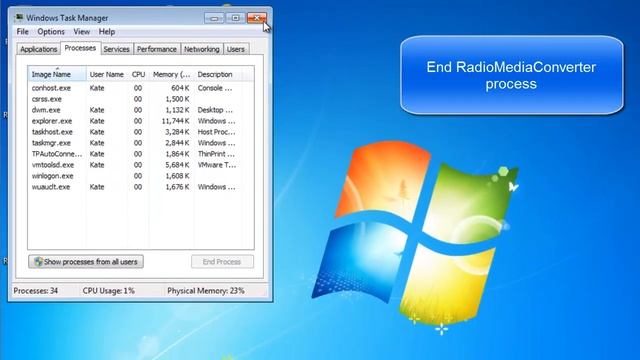Viewport: 640px width, 360px height.
Task: Click Physical Memory: 23% in status bar
Action: tap(206, 291)
